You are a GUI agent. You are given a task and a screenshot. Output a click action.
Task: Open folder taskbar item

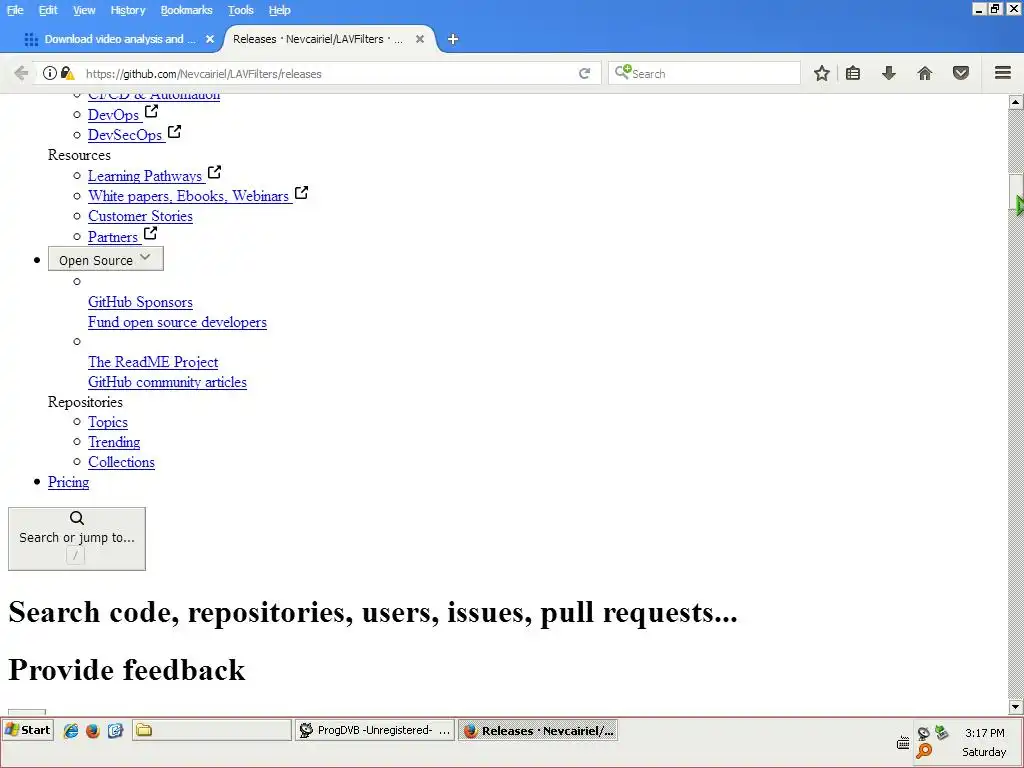tap(212, 730)
